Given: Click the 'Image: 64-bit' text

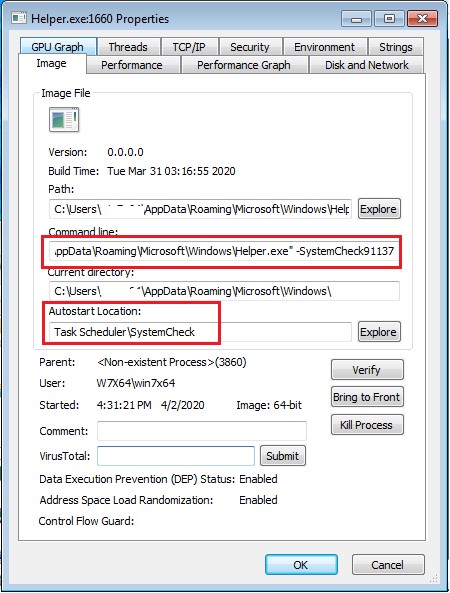Looking at the screenshot, I should click(x=269, y=405).
